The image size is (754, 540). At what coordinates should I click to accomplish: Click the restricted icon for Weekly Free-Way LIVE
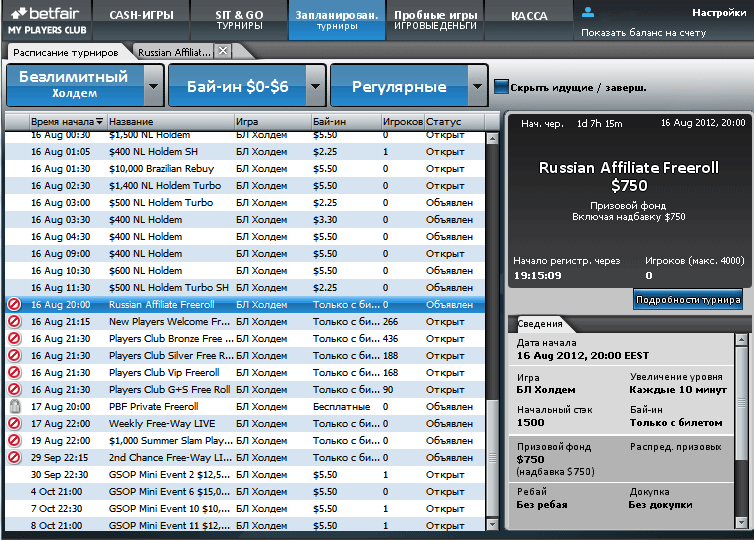point(14,423)
